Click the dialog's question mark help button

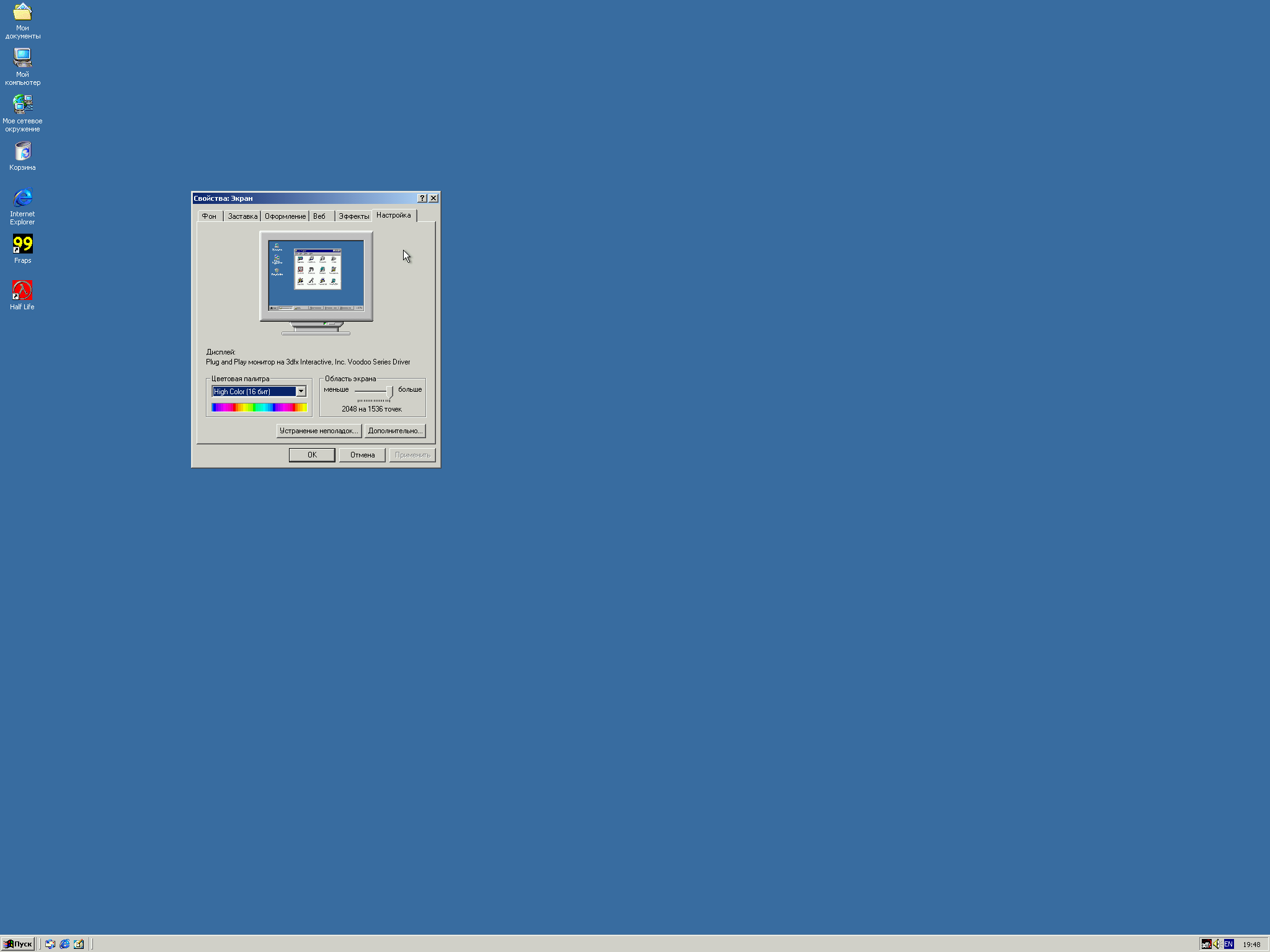coord(422,198)
